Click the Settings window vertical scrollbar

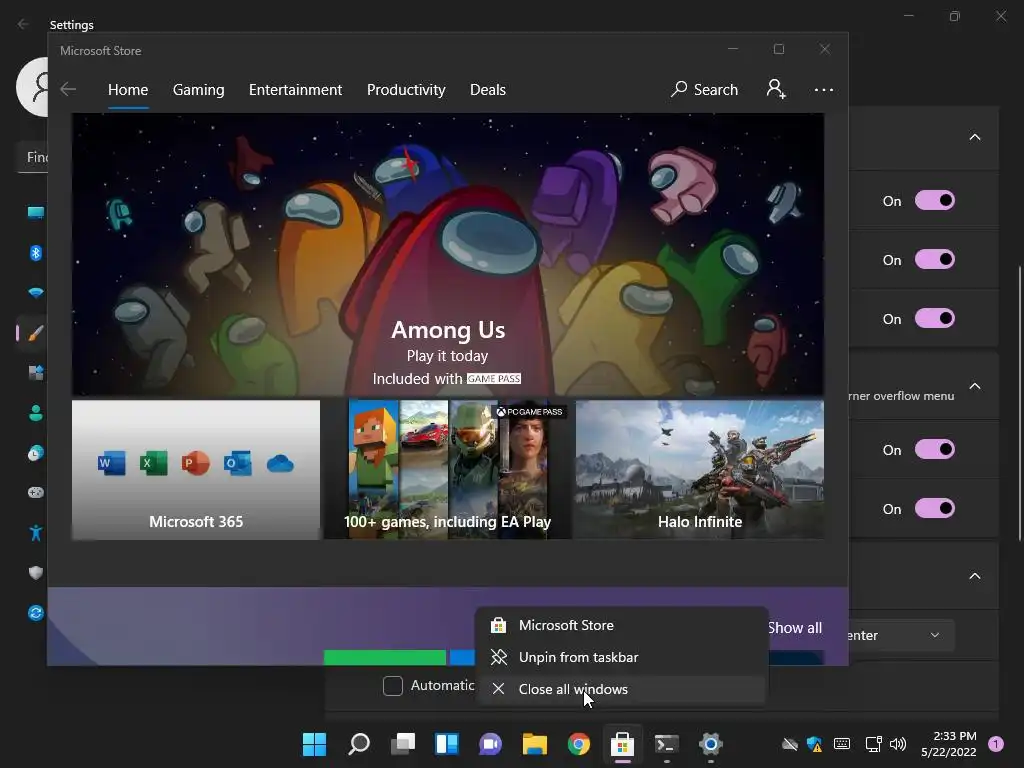pyautogui.click(x=1019, y=403)
